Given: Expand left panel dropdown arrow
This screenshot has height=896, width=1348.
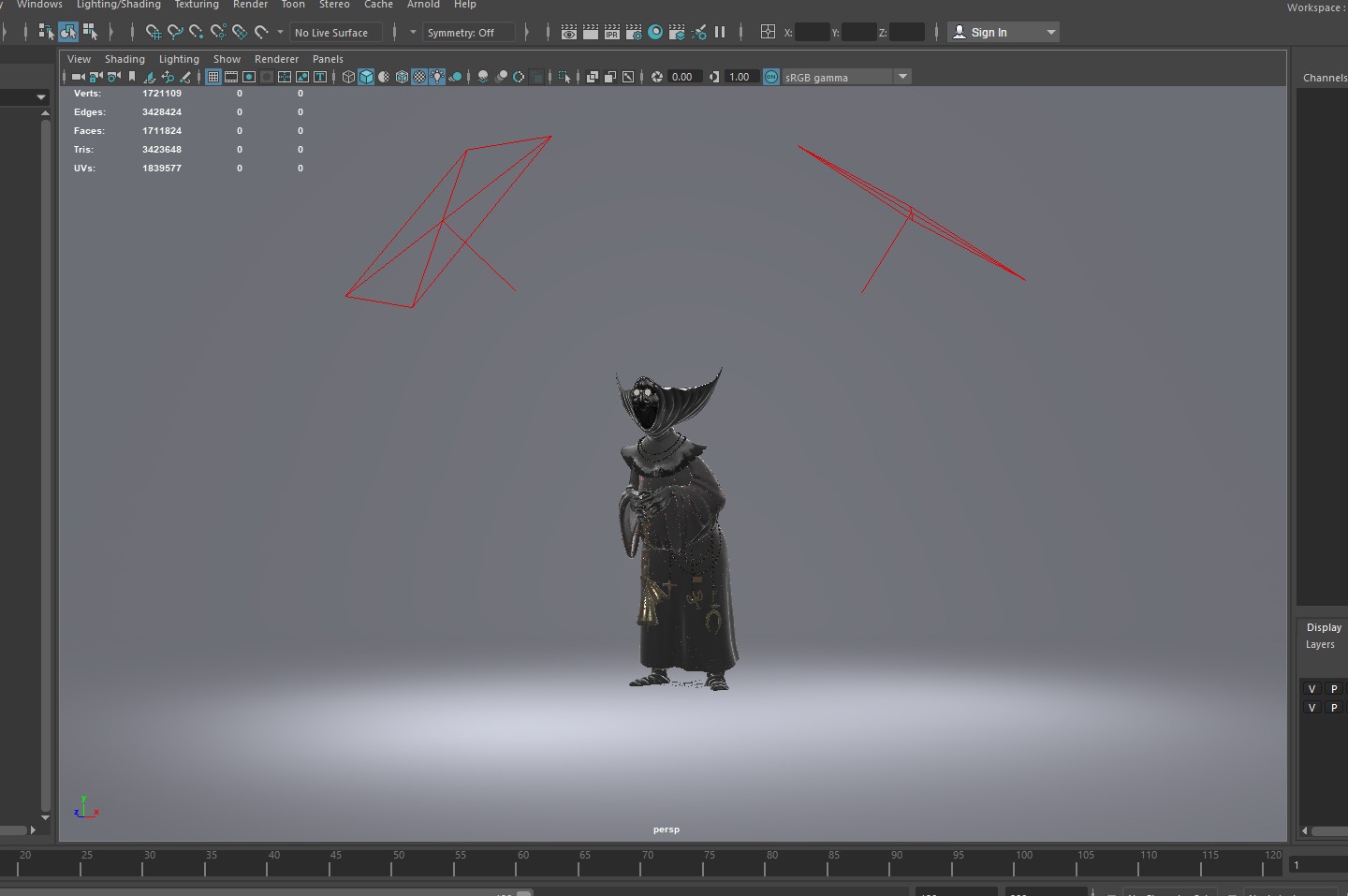Looking at the screenshot, I should pos(40,96).
